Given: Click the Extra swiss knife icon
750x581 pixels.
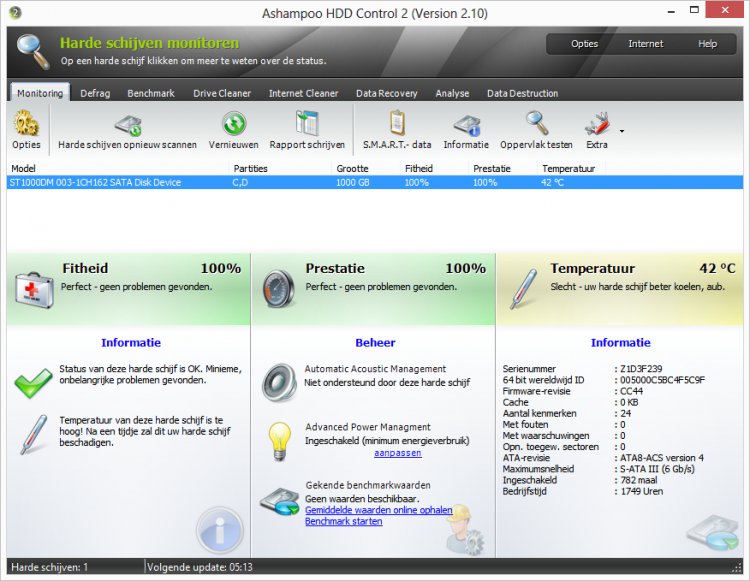Looking at the screenshot, I should pos(597,125).
